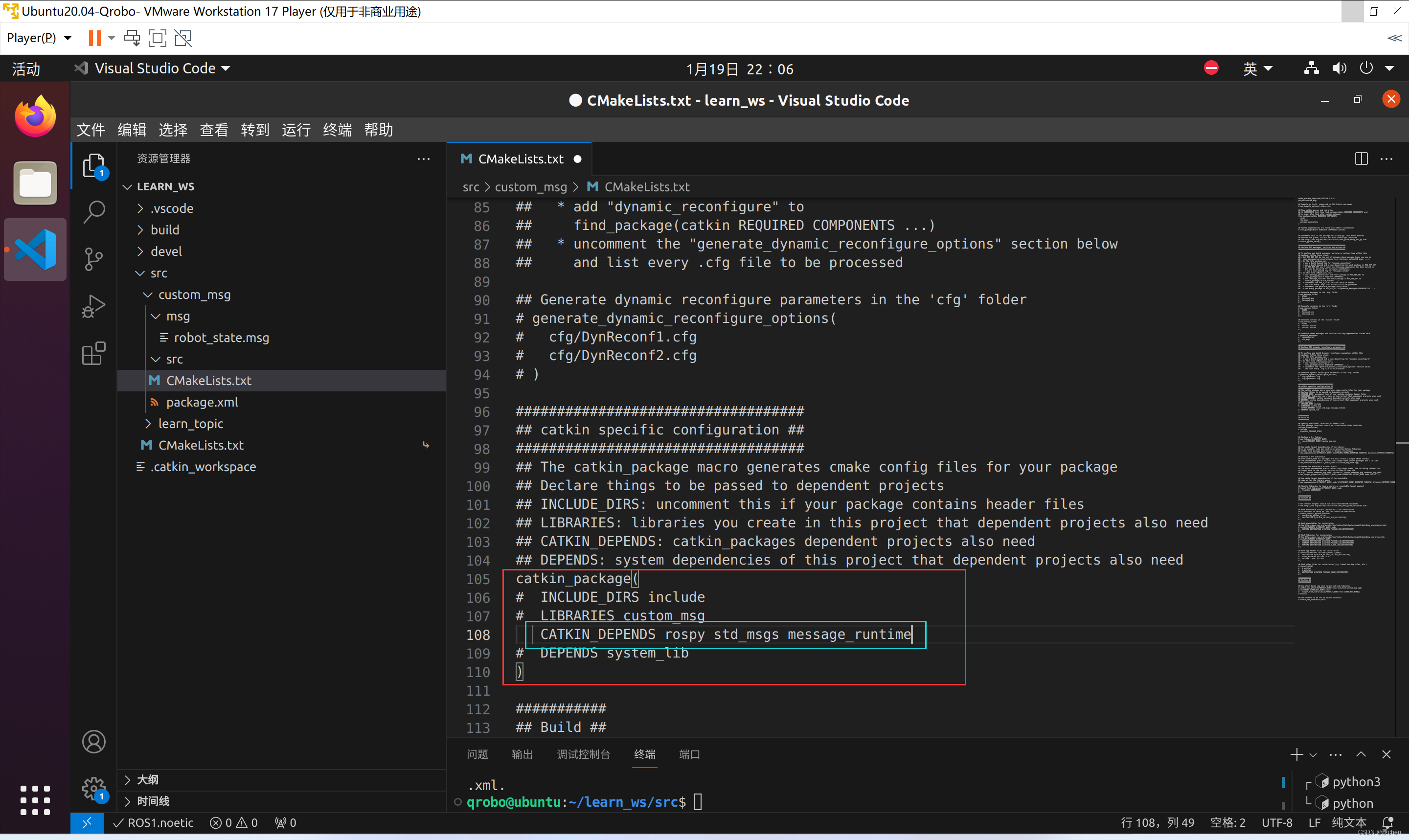Open the Extensions view icon
Viewport: 1409px width, 840px height.
[94, 353]
